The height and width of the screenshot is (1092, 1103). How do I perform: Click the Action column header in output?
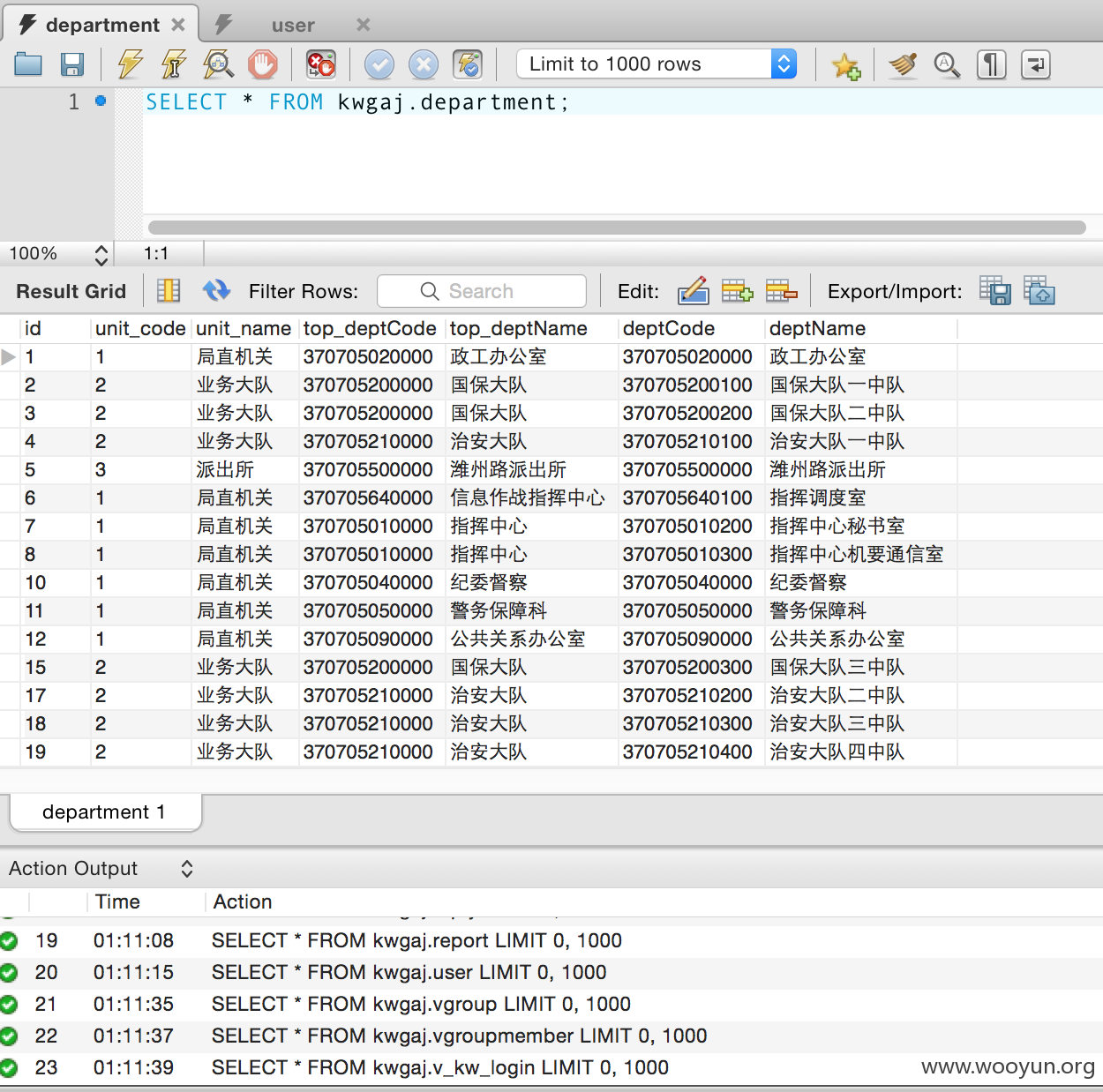(243, 902)
